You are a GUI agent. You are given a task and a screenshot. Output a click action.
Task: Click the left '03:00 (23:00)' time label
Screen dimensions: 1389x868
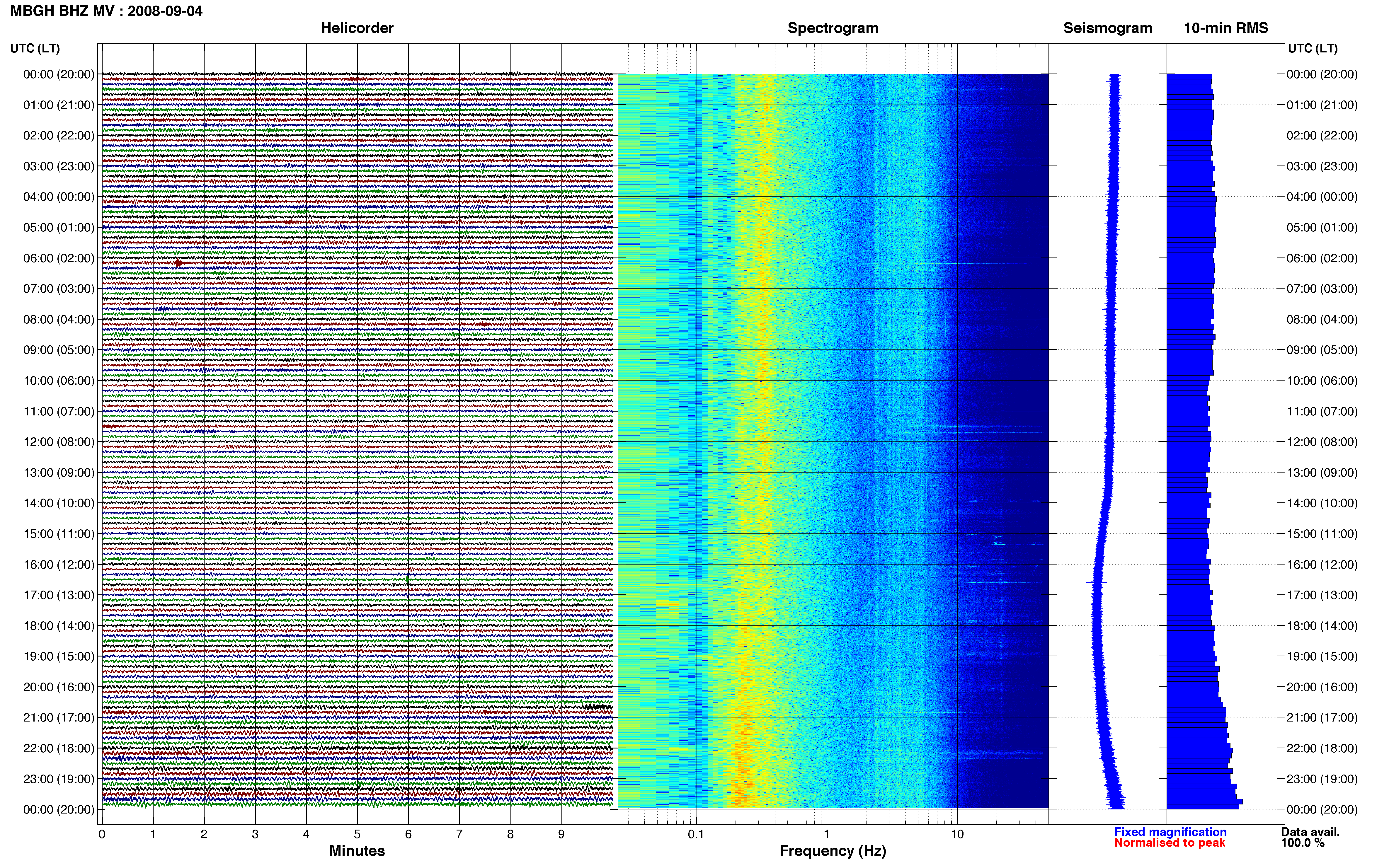click(x=59, y=166)
